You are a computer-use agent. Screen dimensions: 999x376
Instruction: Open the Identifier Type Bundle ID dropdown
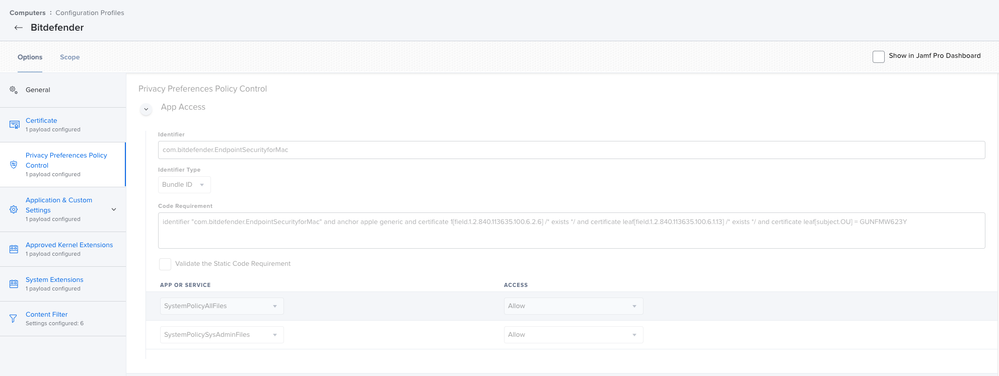click(184, 184)
